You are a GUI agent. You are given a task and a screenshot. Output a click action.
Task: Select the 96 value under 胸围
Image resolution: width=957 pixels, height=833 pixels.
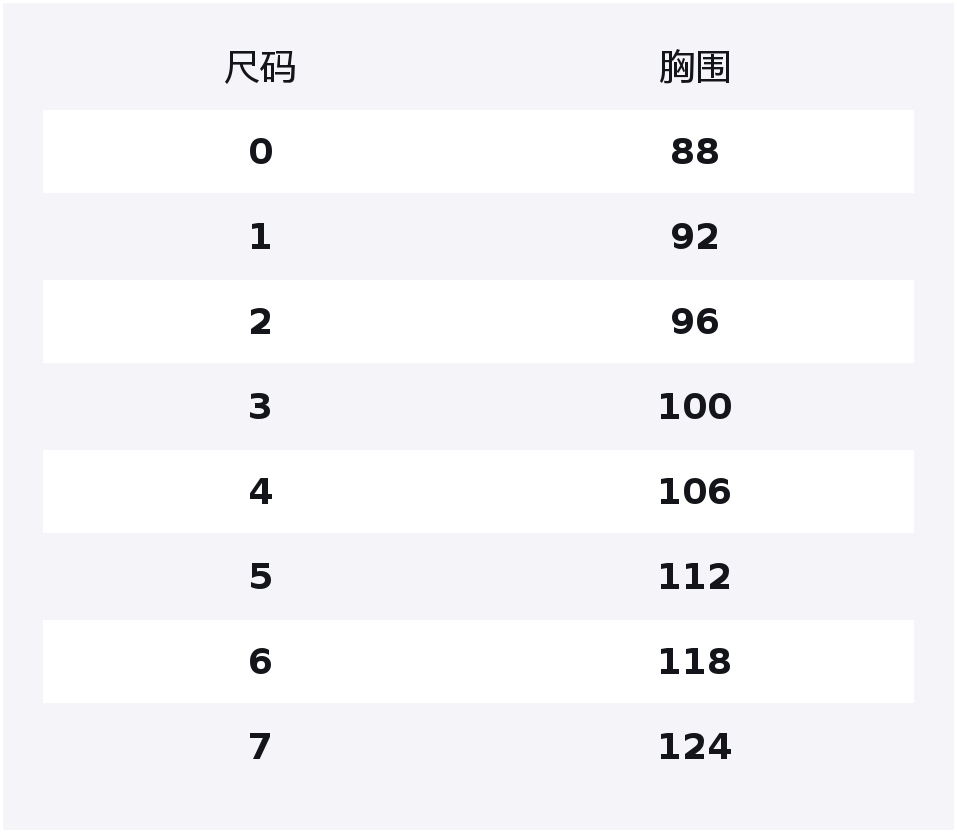(694, 322)
